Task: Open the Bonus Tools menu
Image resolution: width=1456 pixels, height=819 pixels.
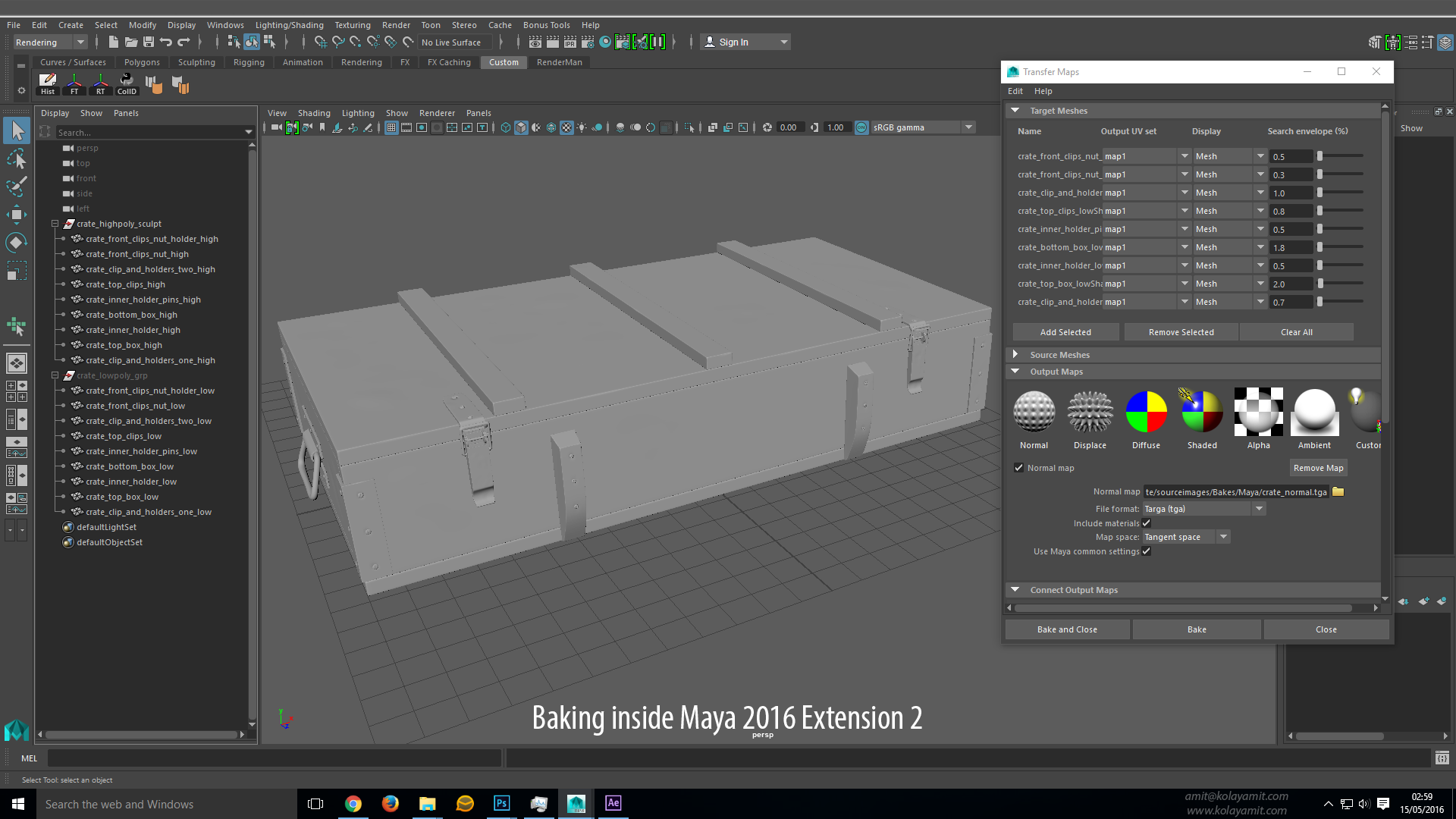Action: (546, 25)
